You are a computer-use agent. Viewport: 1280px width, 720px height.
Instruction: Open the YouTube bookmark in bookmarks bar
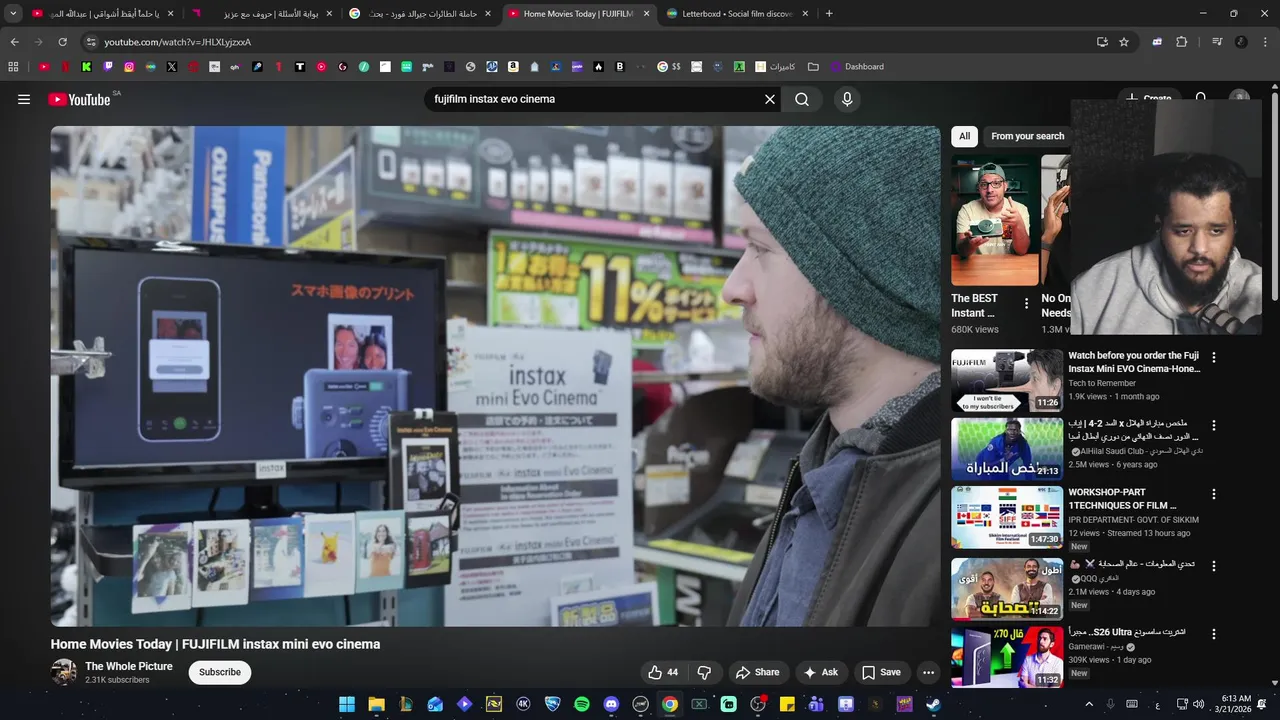[x=44, y=67]
